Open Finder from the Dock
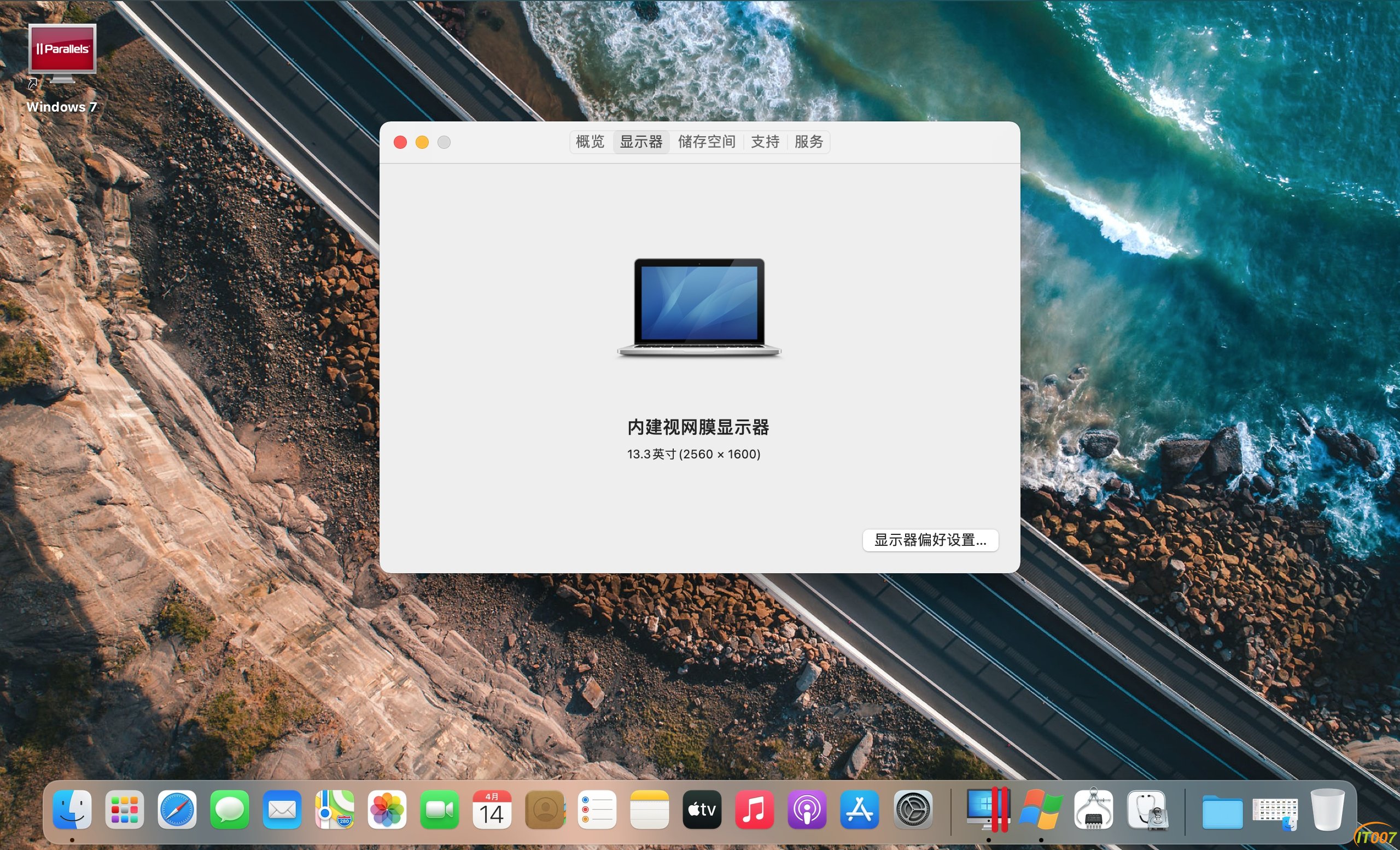This screenshot has width=1400, height=850. click(x=72, y=809)
